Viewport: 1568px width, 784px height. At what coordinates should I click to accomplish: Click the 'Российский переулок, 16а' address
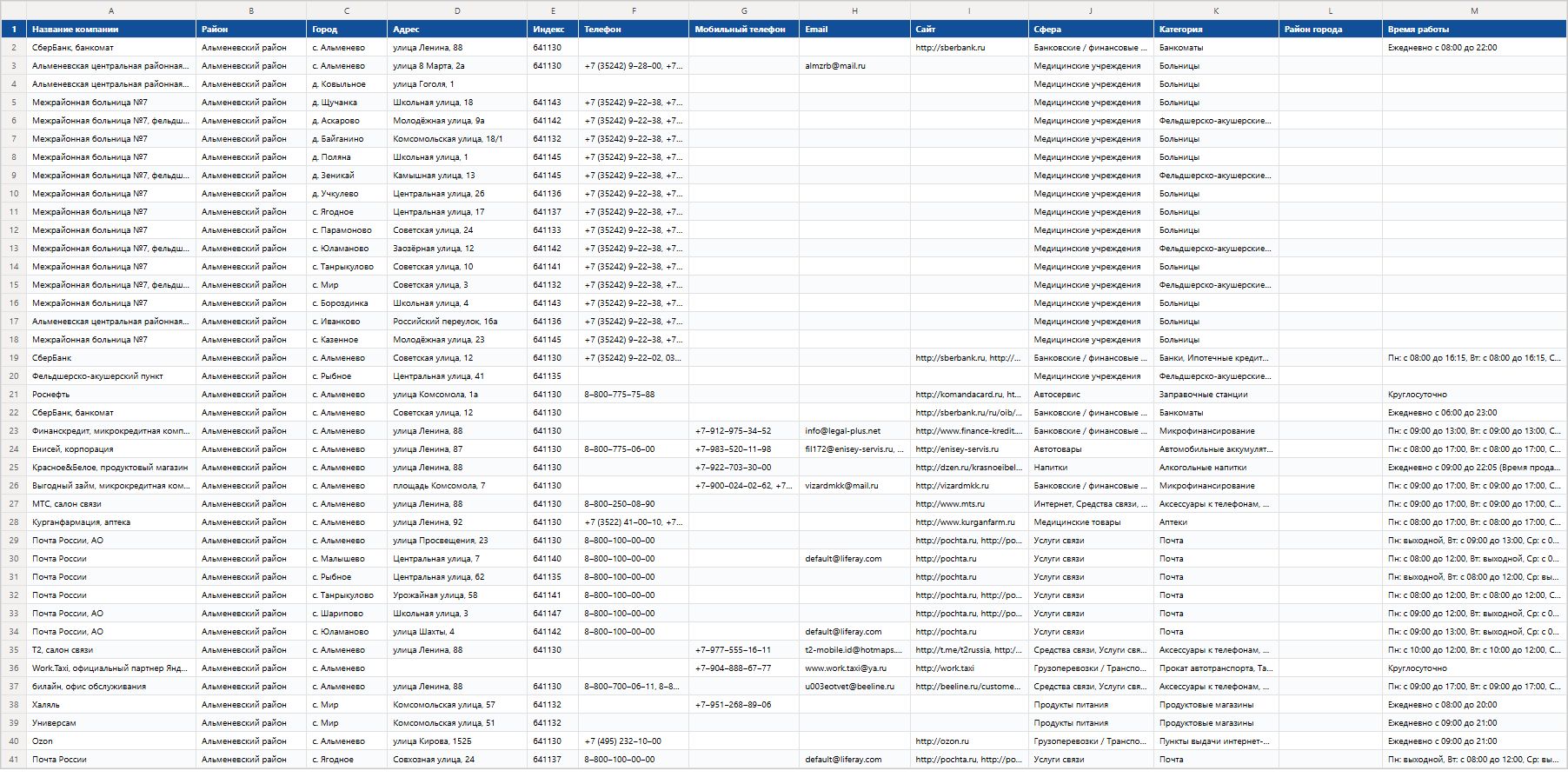[457, 322]
